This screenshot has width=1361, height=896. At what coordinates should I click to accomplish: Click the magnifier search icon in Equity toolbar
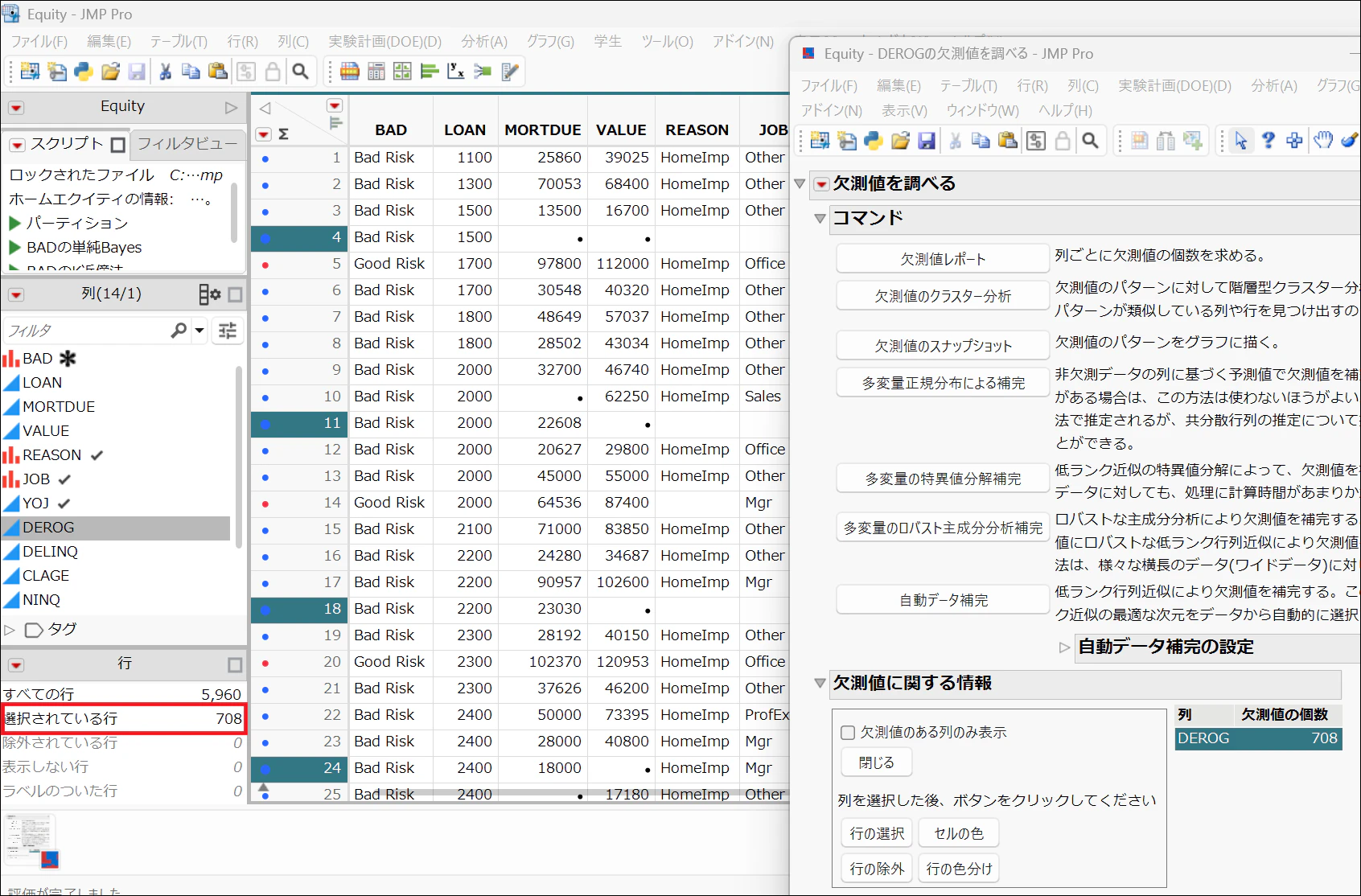(300, 72)
